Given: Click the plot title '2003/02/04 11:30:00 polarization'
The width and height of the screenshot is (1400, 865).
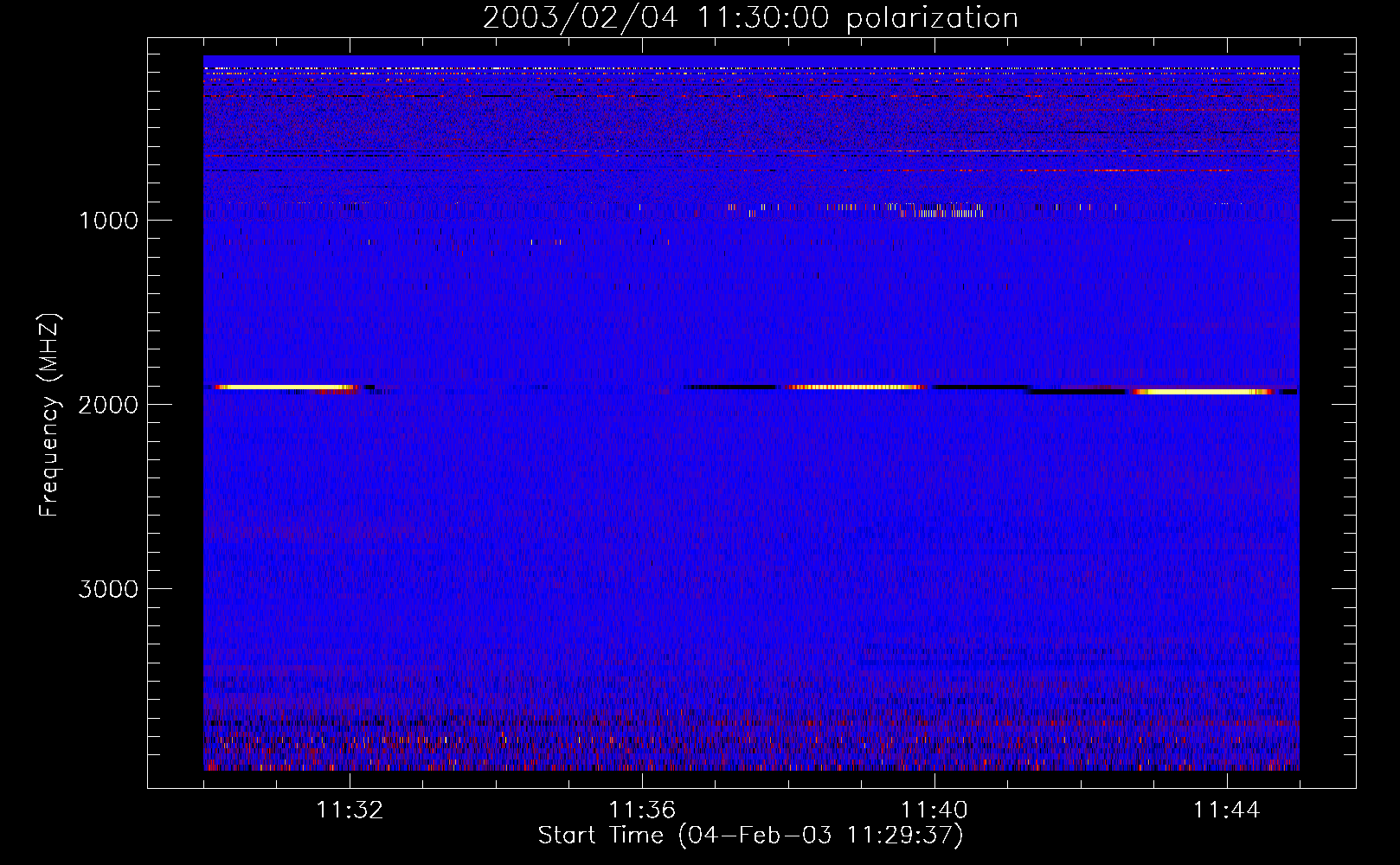Looking at the screenshot, I should tap(750, 18).
